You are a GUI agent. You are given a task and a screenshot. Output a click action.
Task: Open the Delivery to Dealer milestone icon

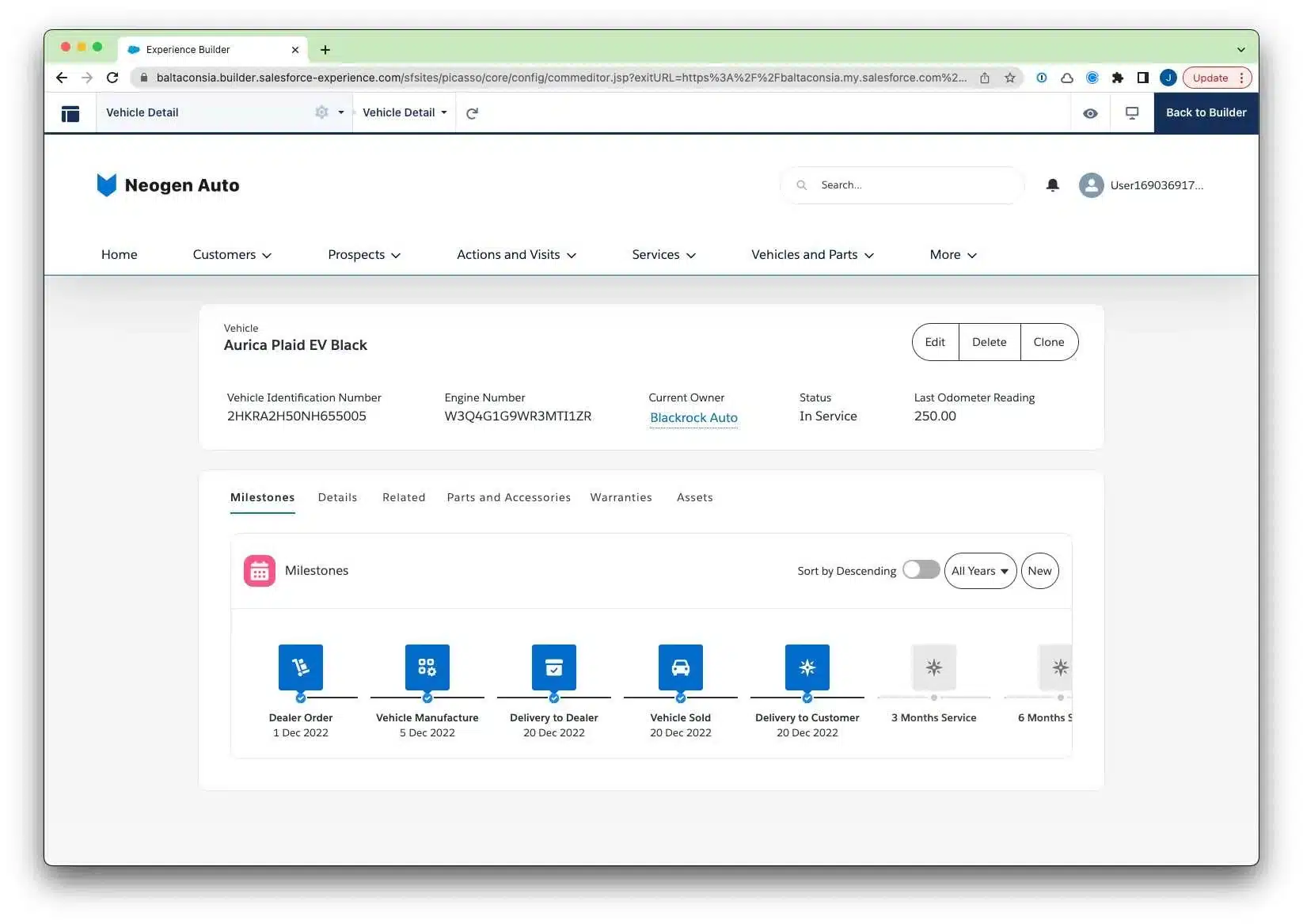[x=553, y=667]
